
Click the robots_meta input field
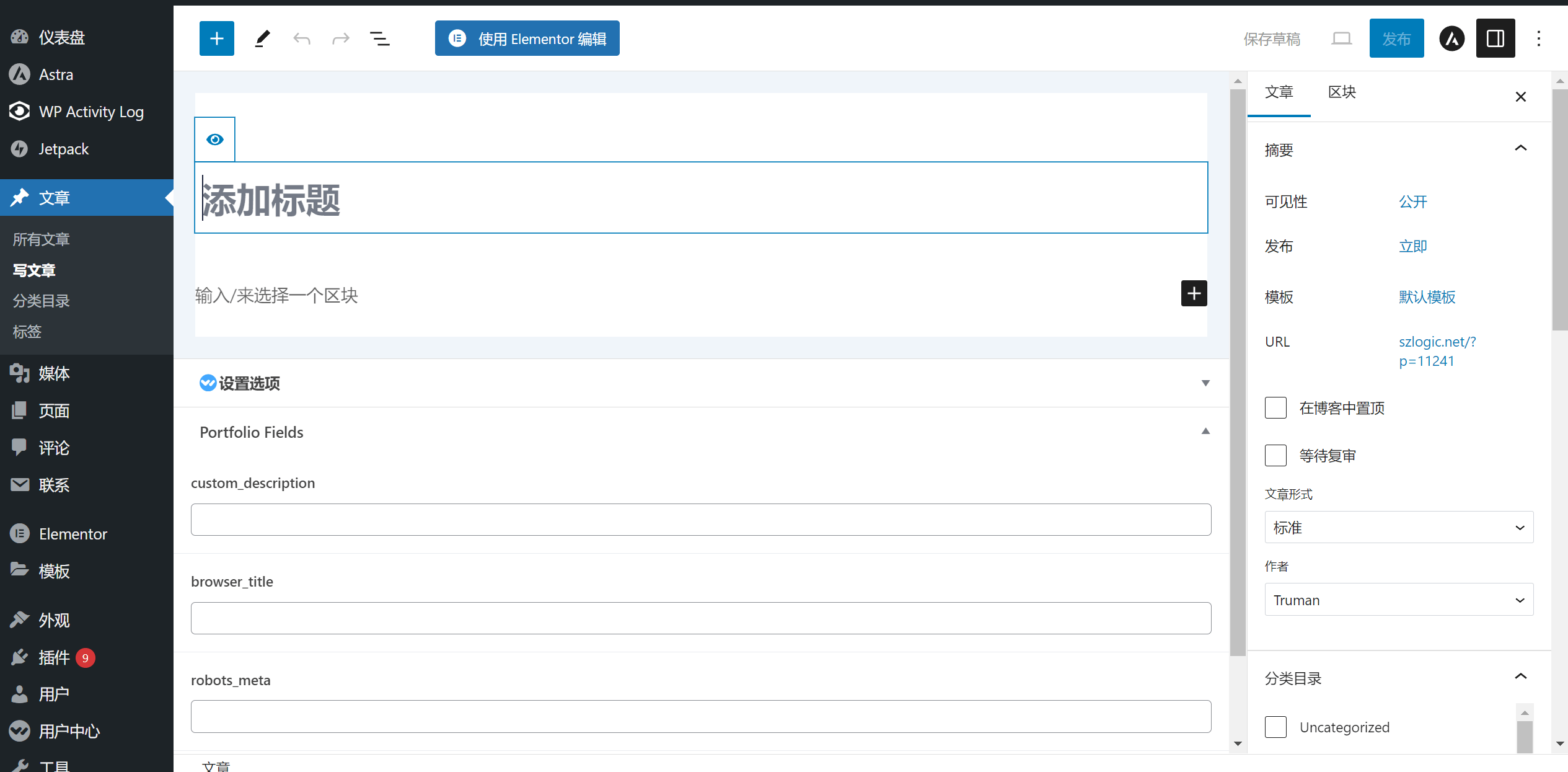tap(701, 716)
